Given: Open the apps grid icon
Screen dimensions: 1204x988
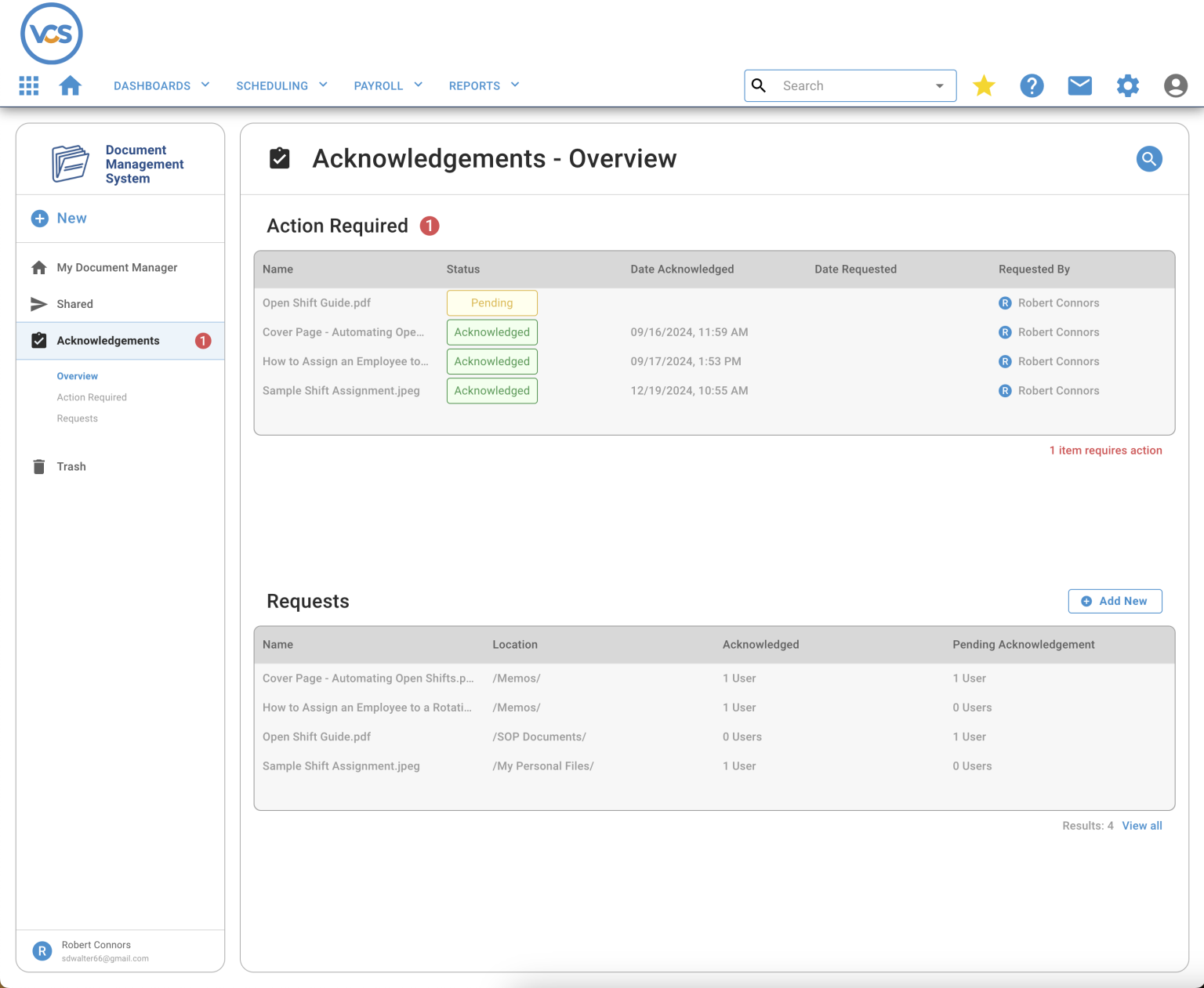Looking at the screenshot, I should point(28,85).
